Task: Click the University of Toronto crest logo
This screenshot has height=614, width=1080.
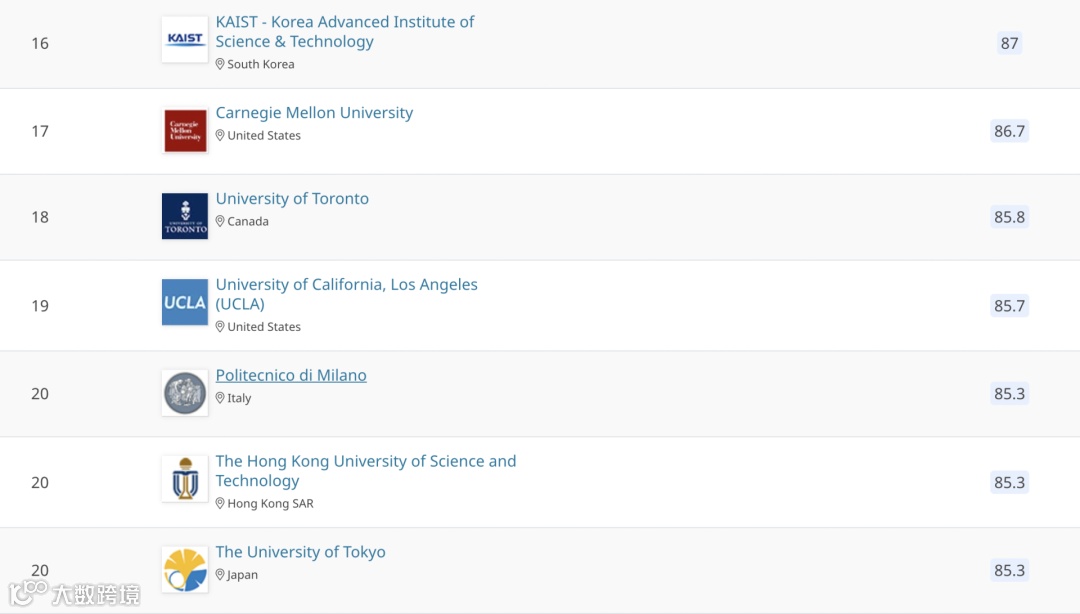Action: coord(185,216)
